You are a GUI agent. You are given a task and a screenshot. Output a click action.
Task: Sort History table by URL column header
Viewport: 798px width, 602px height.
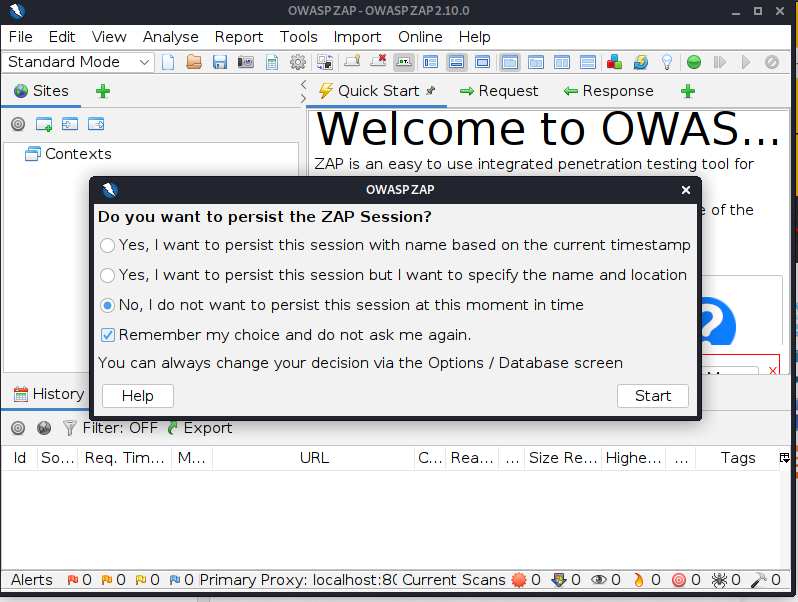point(314,457)
